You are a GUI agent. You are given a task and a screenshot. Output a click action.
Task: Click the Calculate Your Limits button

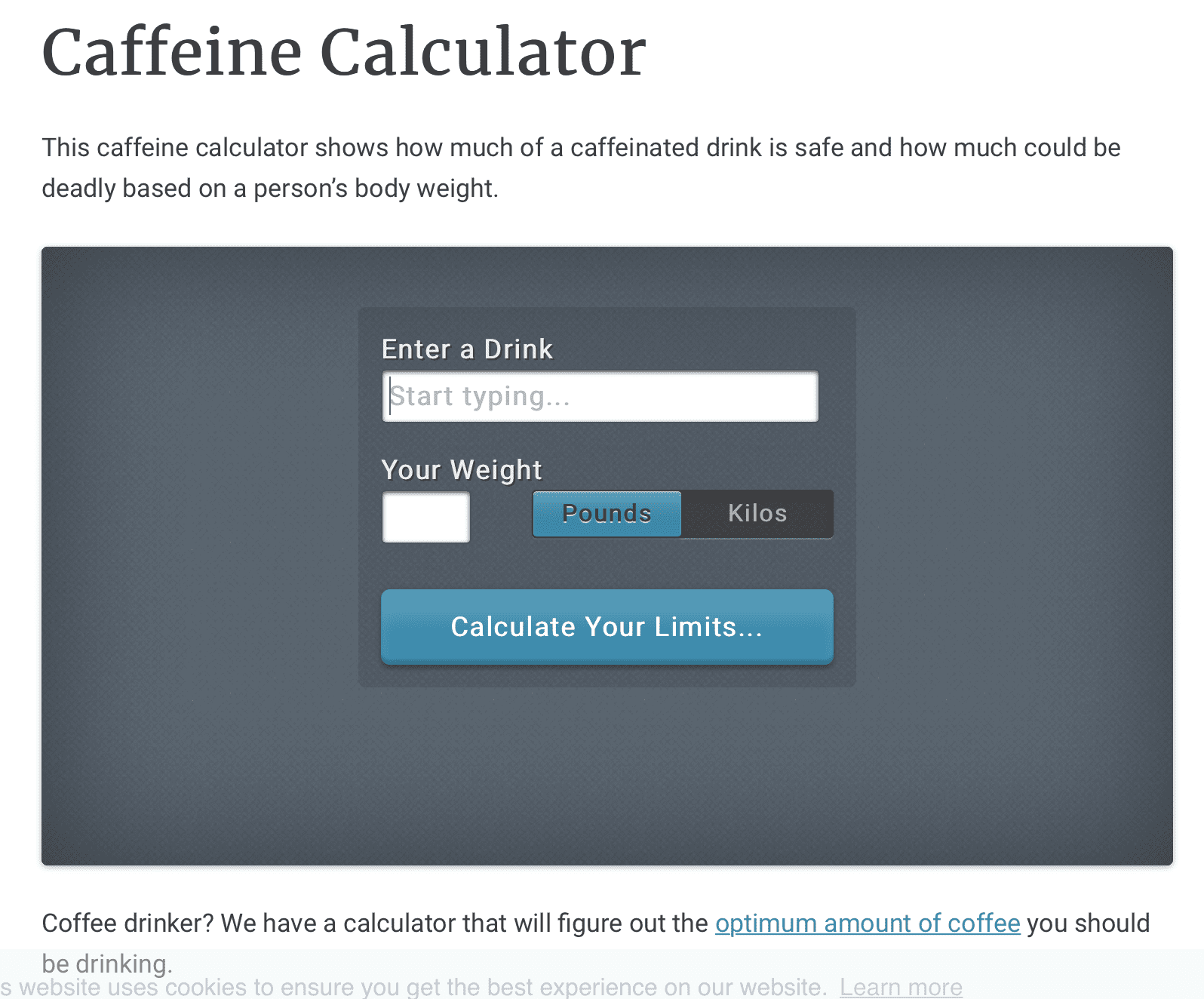coord(607,626)
